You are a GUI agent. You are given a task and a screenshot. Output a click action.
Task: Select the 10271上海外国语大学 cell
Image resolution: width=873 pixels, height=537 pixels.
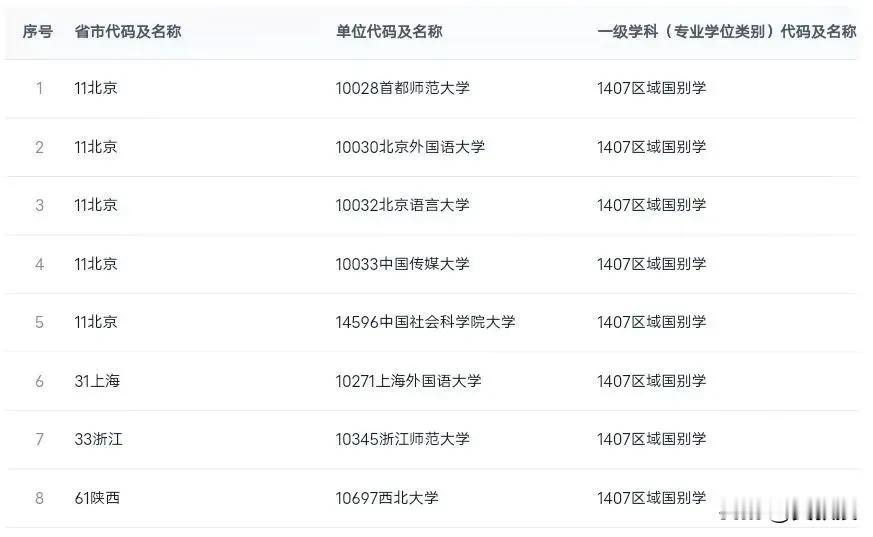pos(408,381)
